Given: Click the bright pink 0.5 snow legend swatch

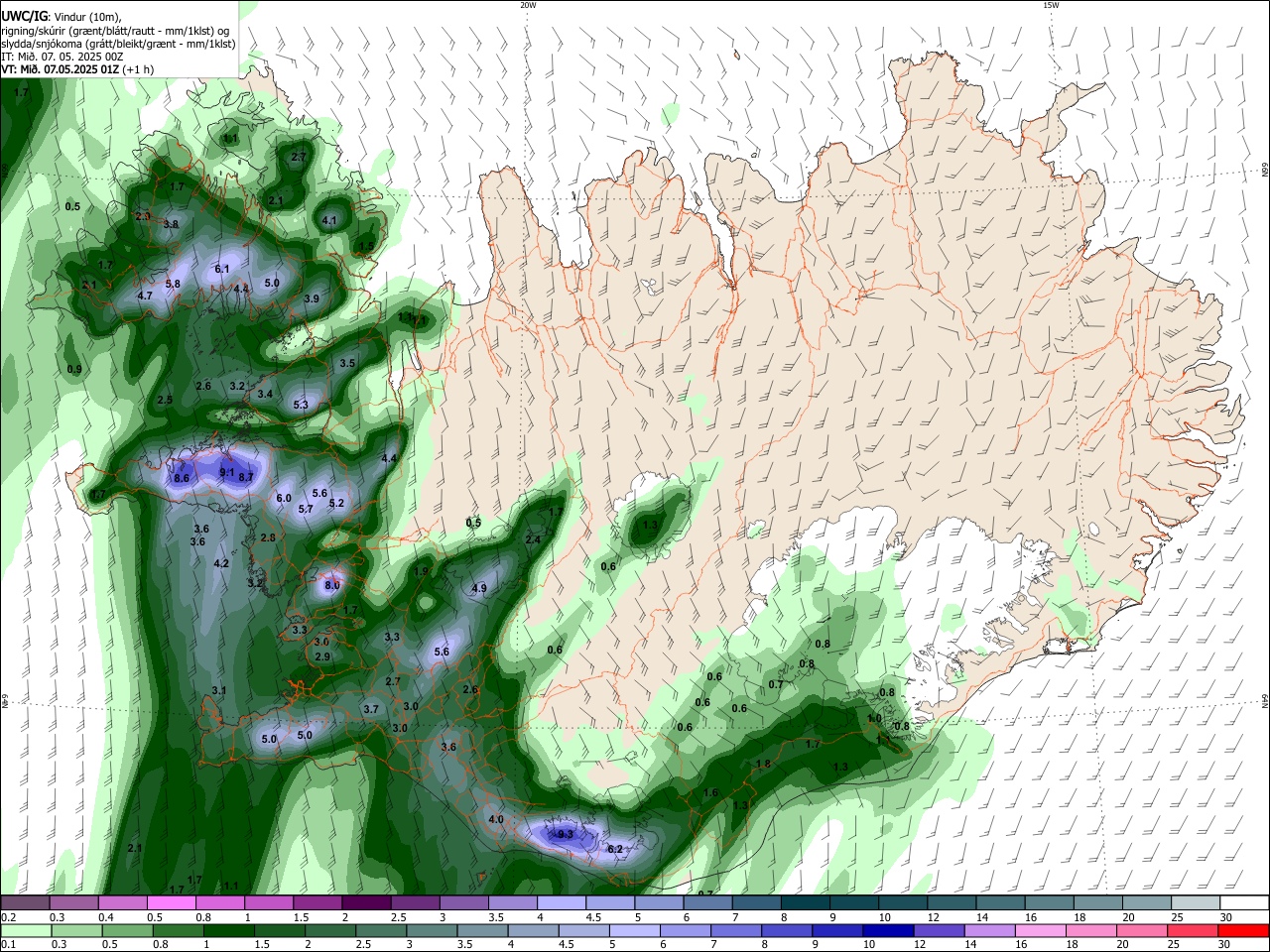Looking at the screenshot, I should click(171, 902).
